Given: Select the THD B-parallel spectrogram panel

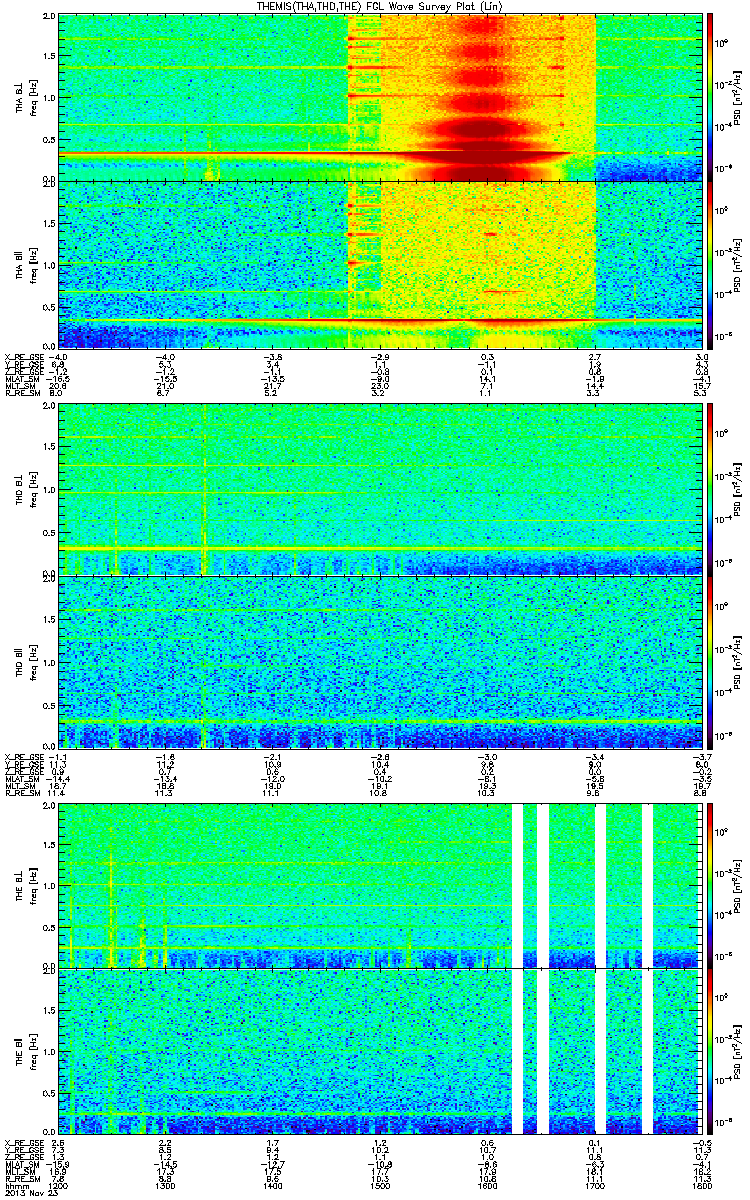Looking at the screenshot, I should 381,661.
